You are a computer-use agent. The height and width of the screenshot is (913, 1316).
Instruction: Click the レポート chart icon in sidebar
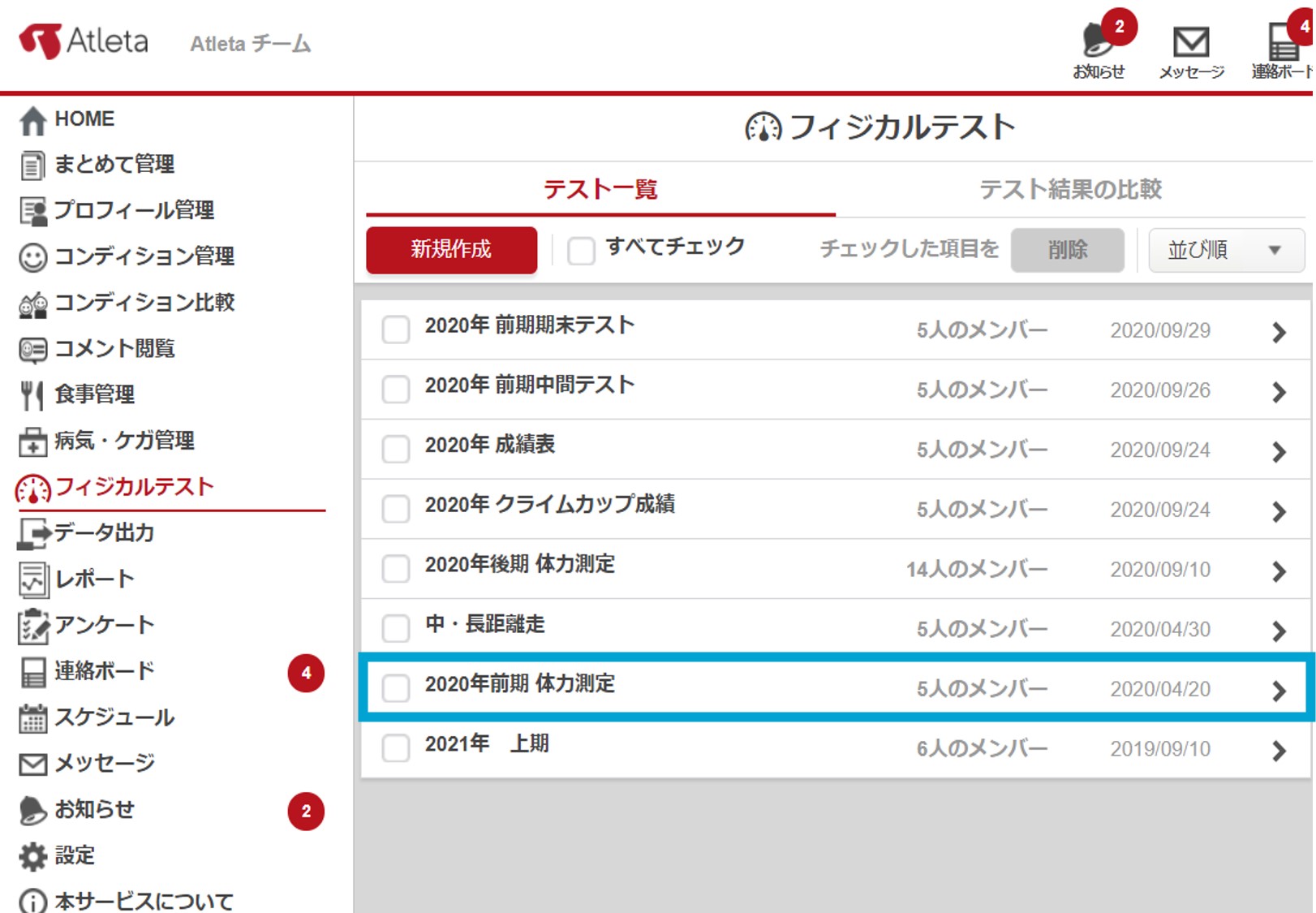click(32, 580)
